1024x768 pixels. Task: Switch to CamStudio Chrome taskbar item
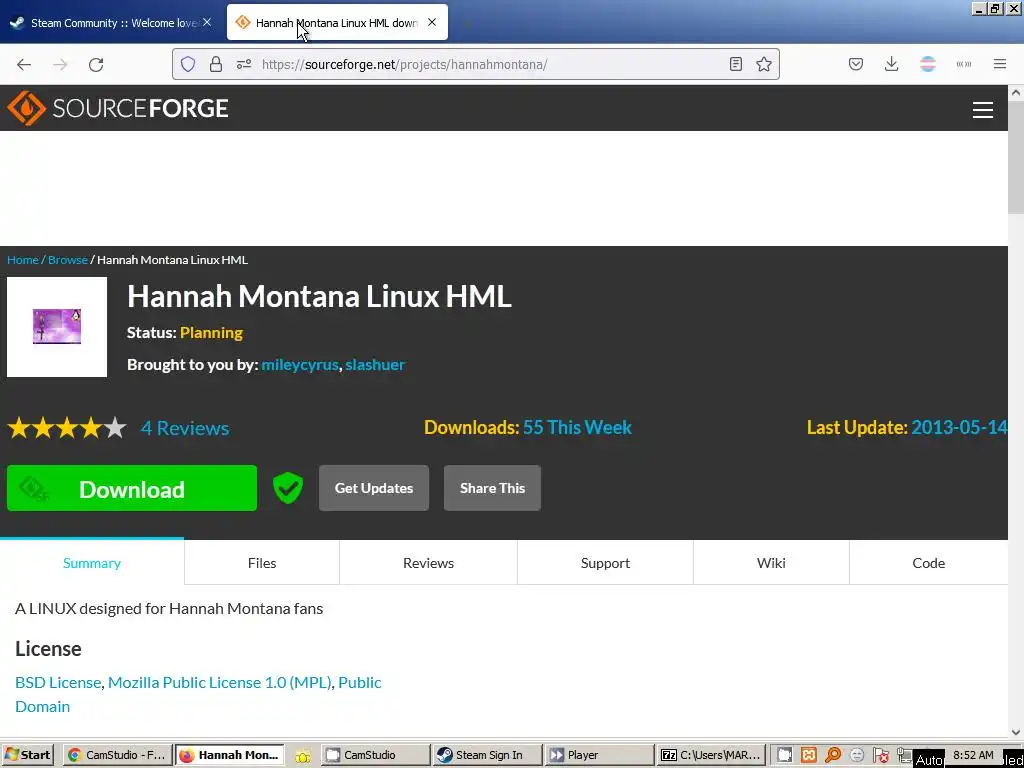[118, 755]
